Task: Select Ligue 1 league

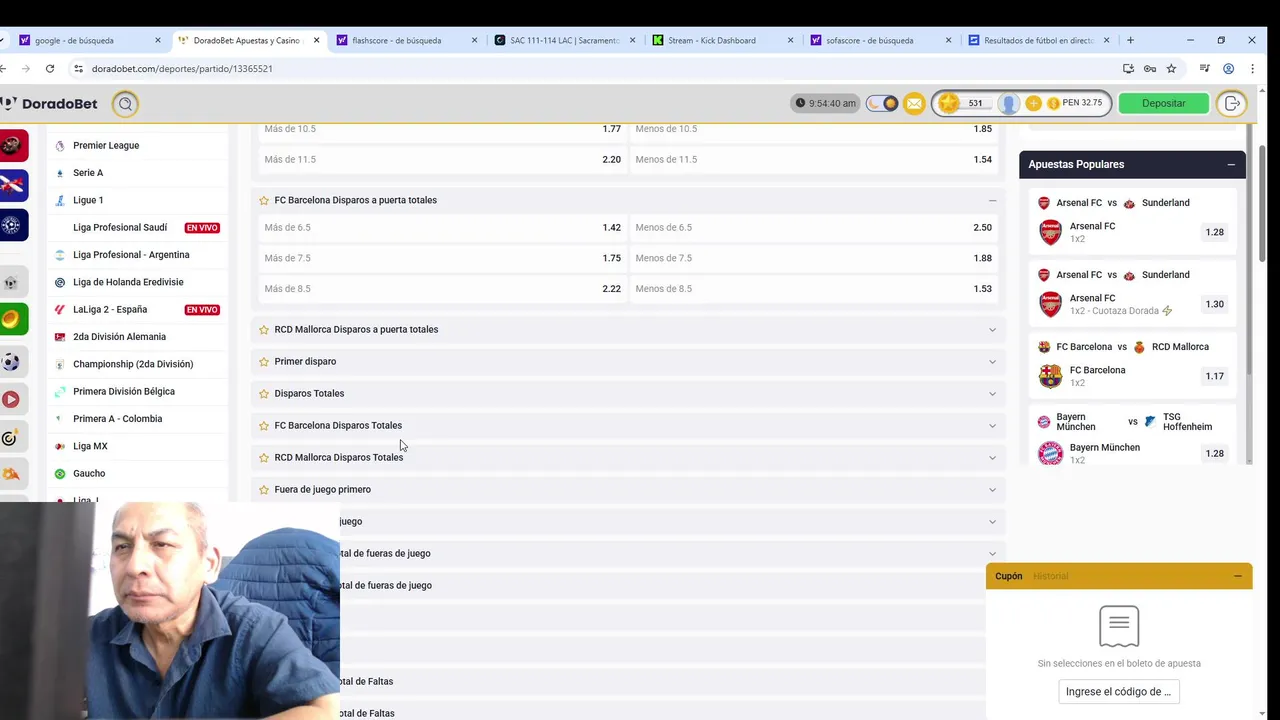Action: 88,200
